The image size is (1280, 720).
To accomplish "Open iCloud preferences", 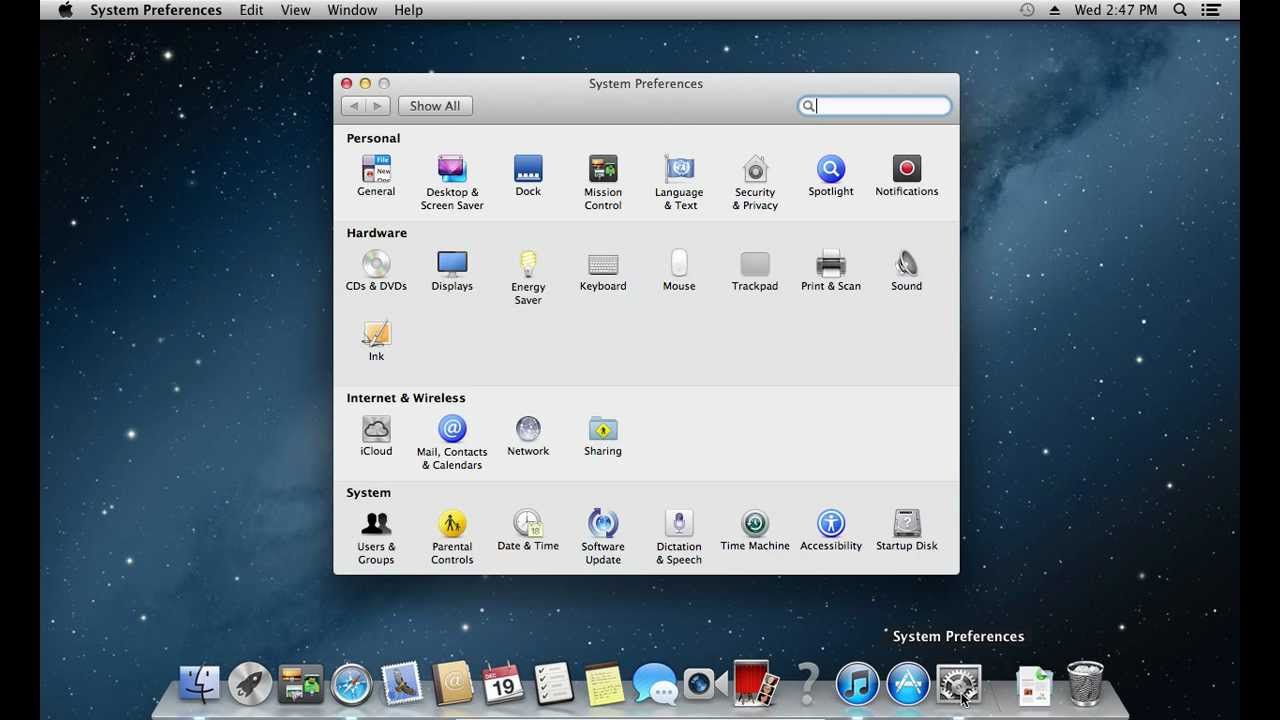I will point(376,435).
